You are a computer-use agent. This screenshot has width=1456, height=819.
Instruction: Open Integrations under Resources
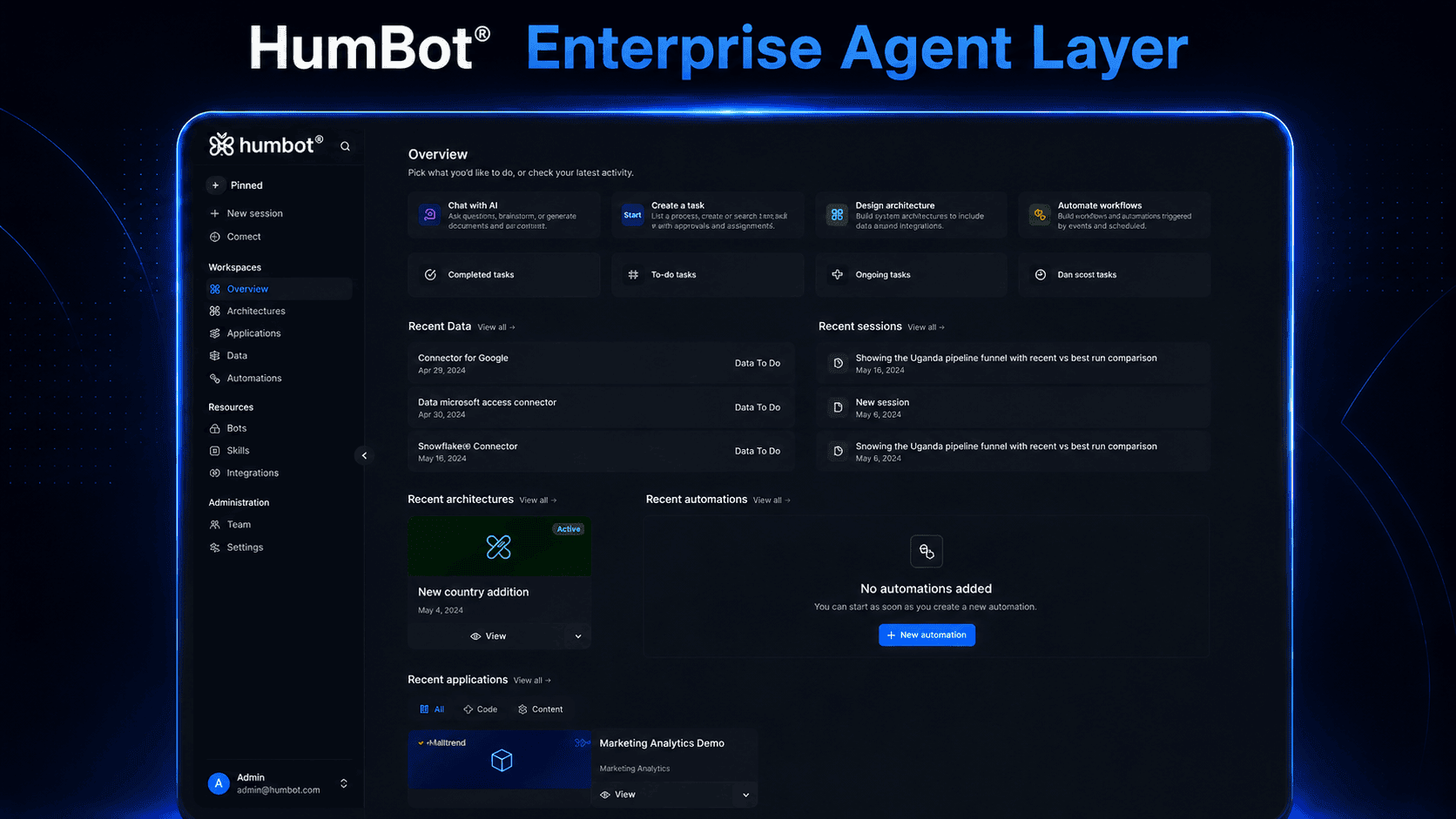[244, 473]
